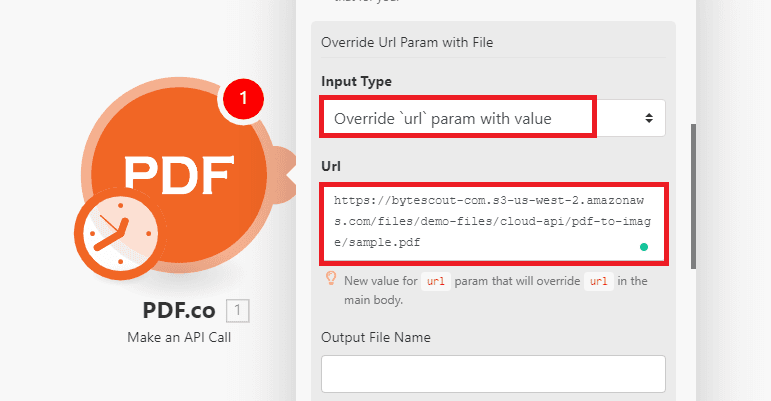Screen dimensions: 771x401
Task: Focus the Output File Name input box
Action: [x=493, y=373]
